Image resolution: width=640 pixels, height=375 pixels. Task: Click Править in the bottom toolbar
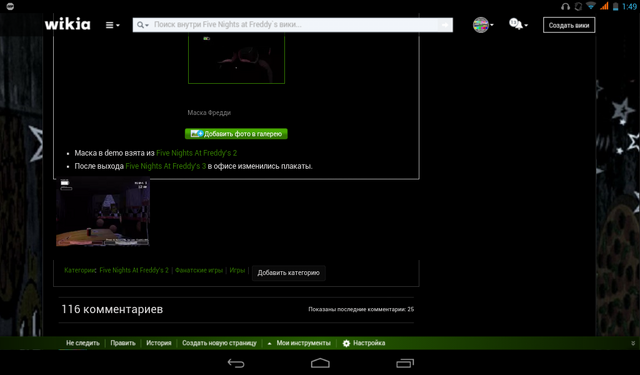pos(123,343)
